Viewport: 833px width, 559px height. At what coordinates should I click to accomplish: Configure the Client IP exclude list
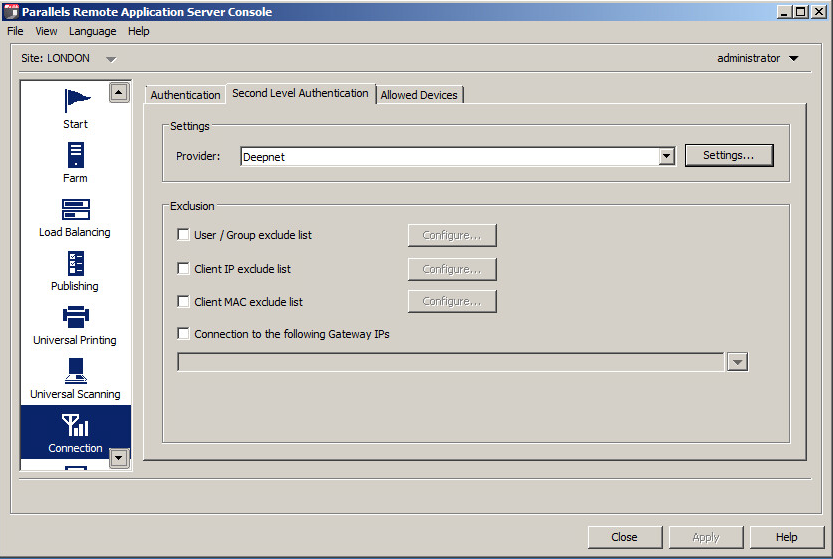click(x=452, y=269)
